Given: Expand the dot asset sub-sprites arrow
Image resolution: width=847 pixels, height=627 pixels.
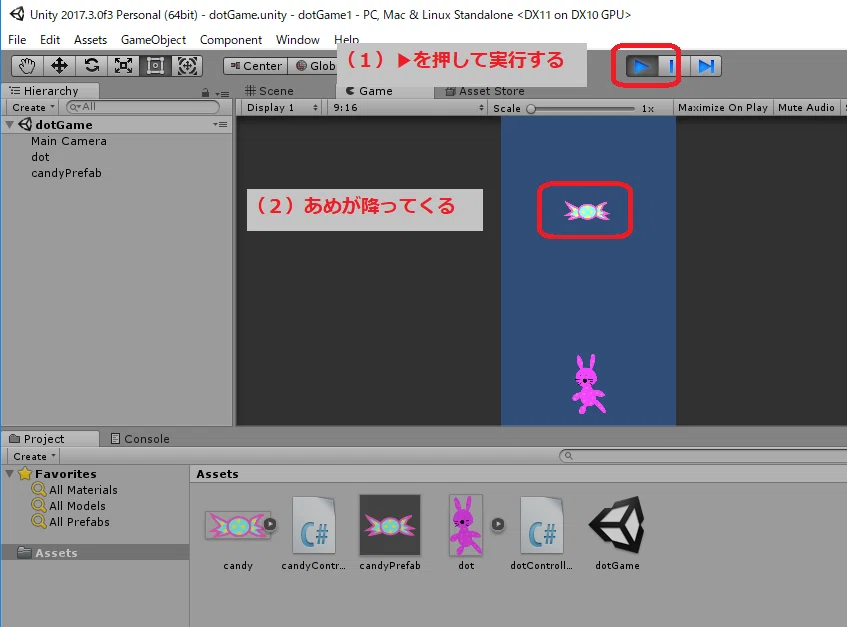Looking at the screenshot, I should coord(498,524).
